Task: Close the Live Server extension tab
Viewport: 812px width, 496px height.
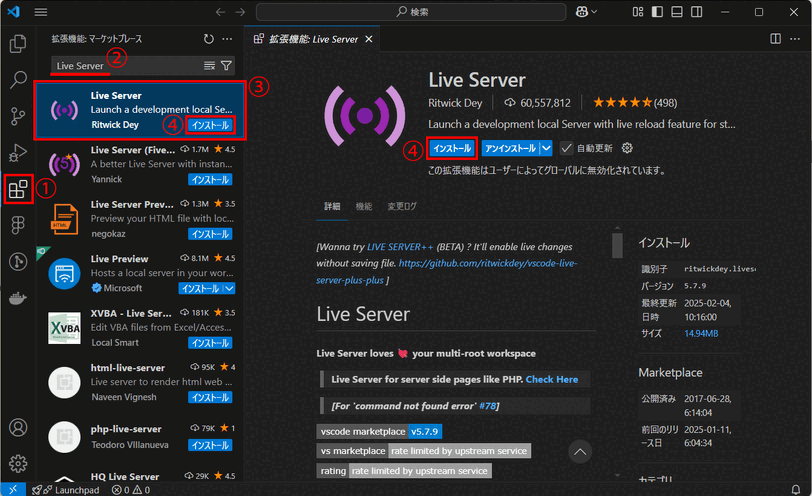Action: tap(369, 39)
